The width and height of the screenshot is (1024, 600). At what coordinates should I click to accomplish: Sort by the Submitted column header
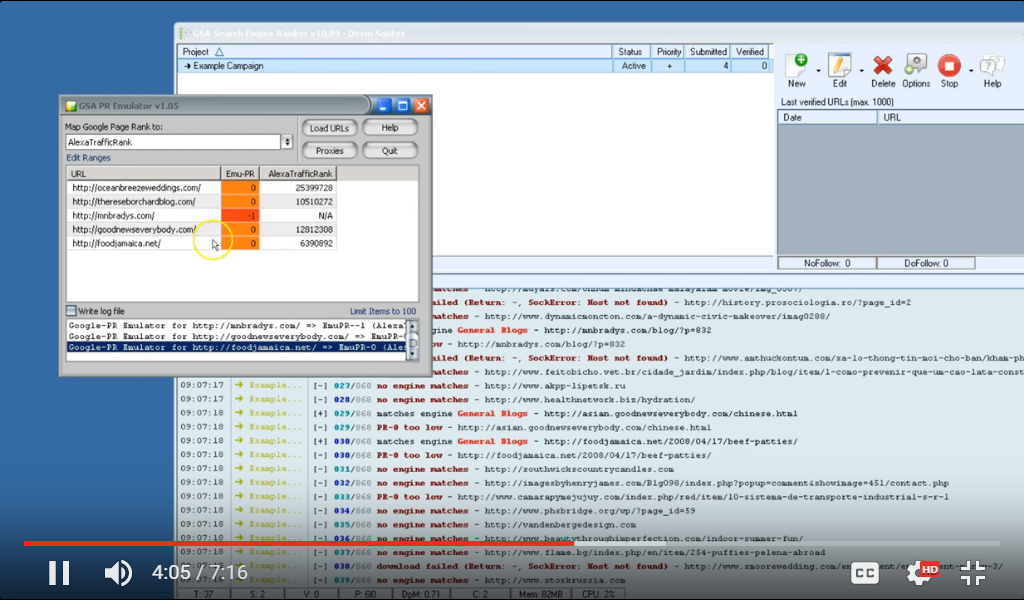click(x=708, y=52)
